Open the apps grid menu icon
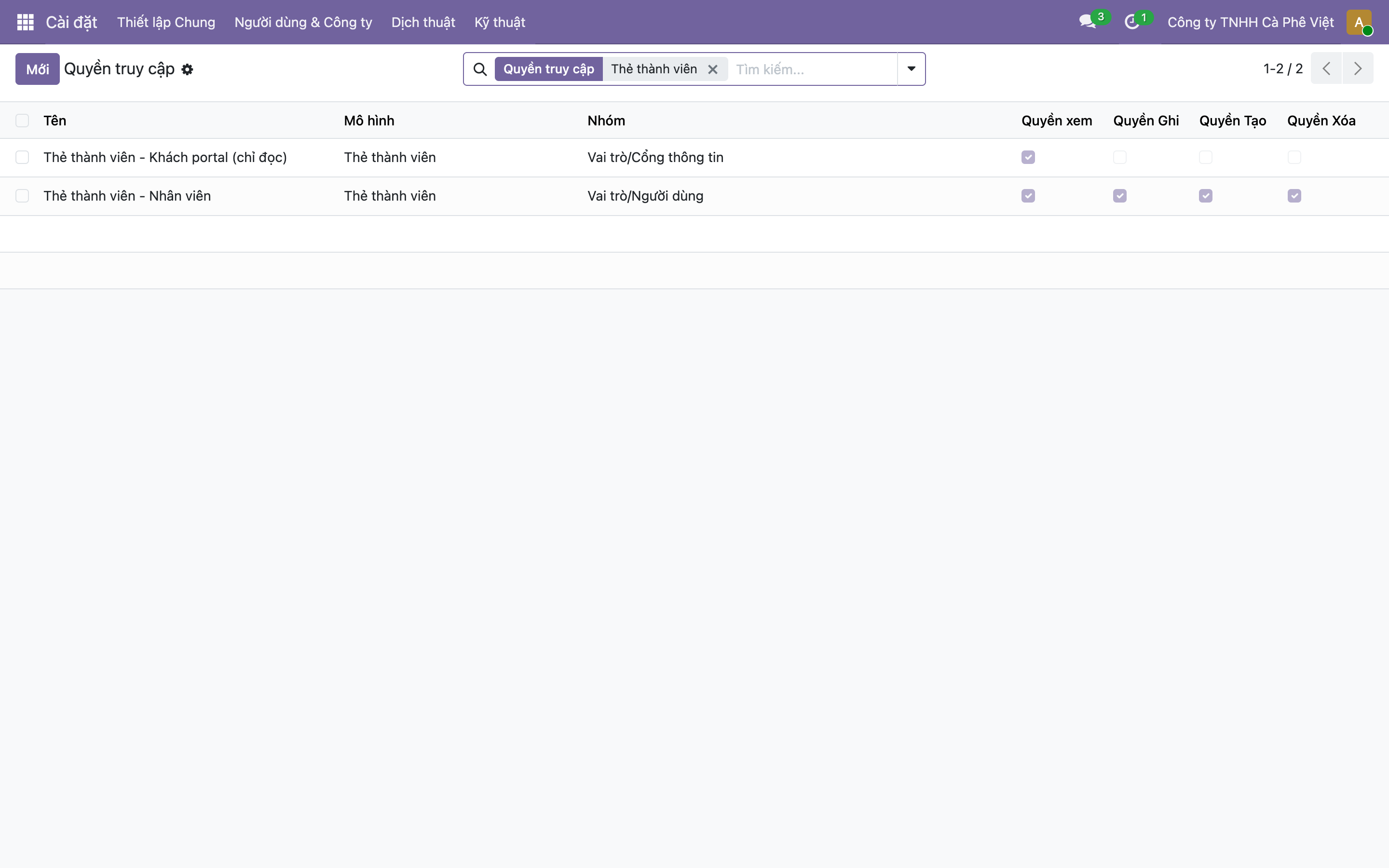The image size is (1389, 868). [25, 22]
